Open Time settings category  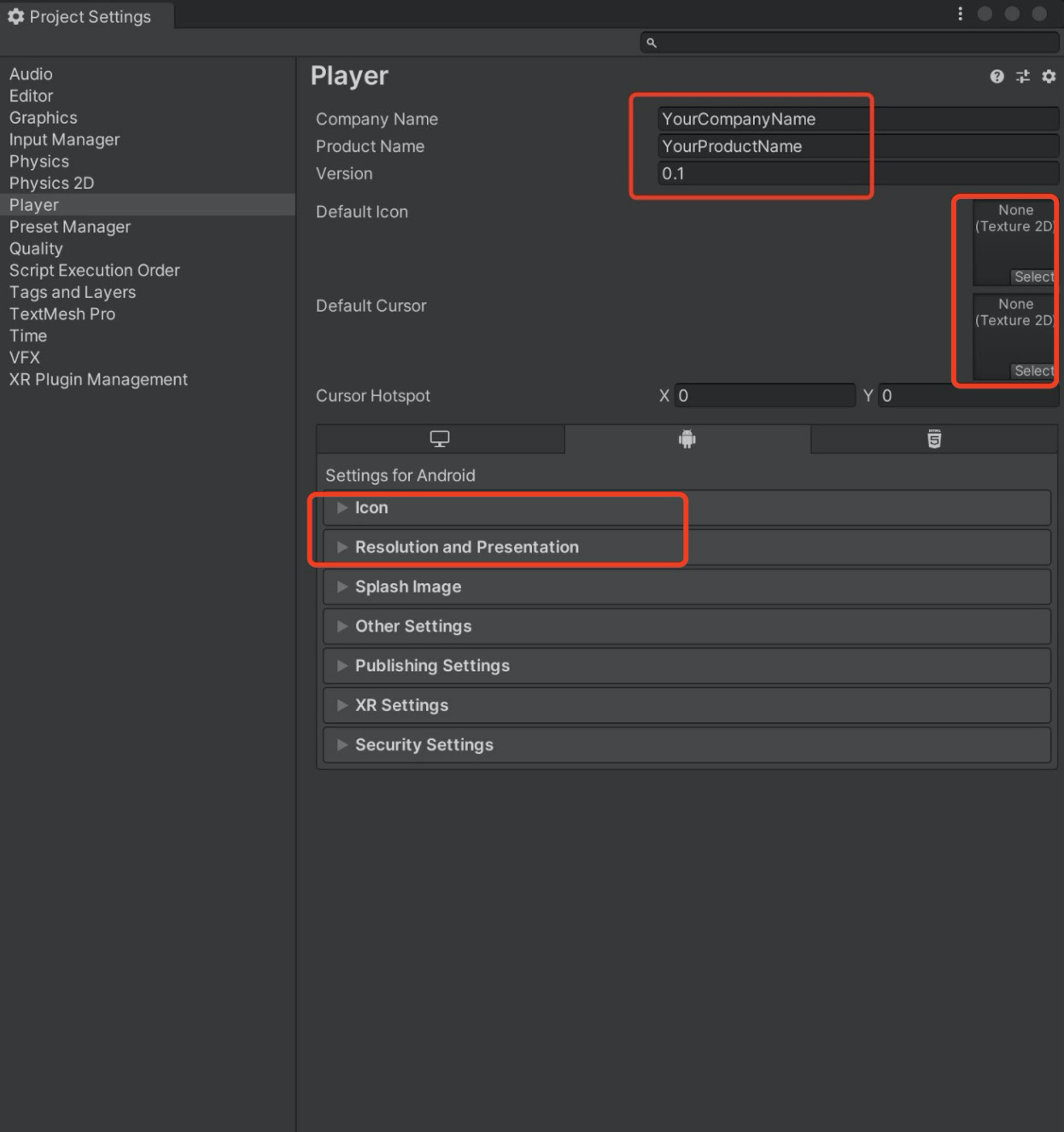(x=148, y=336)
